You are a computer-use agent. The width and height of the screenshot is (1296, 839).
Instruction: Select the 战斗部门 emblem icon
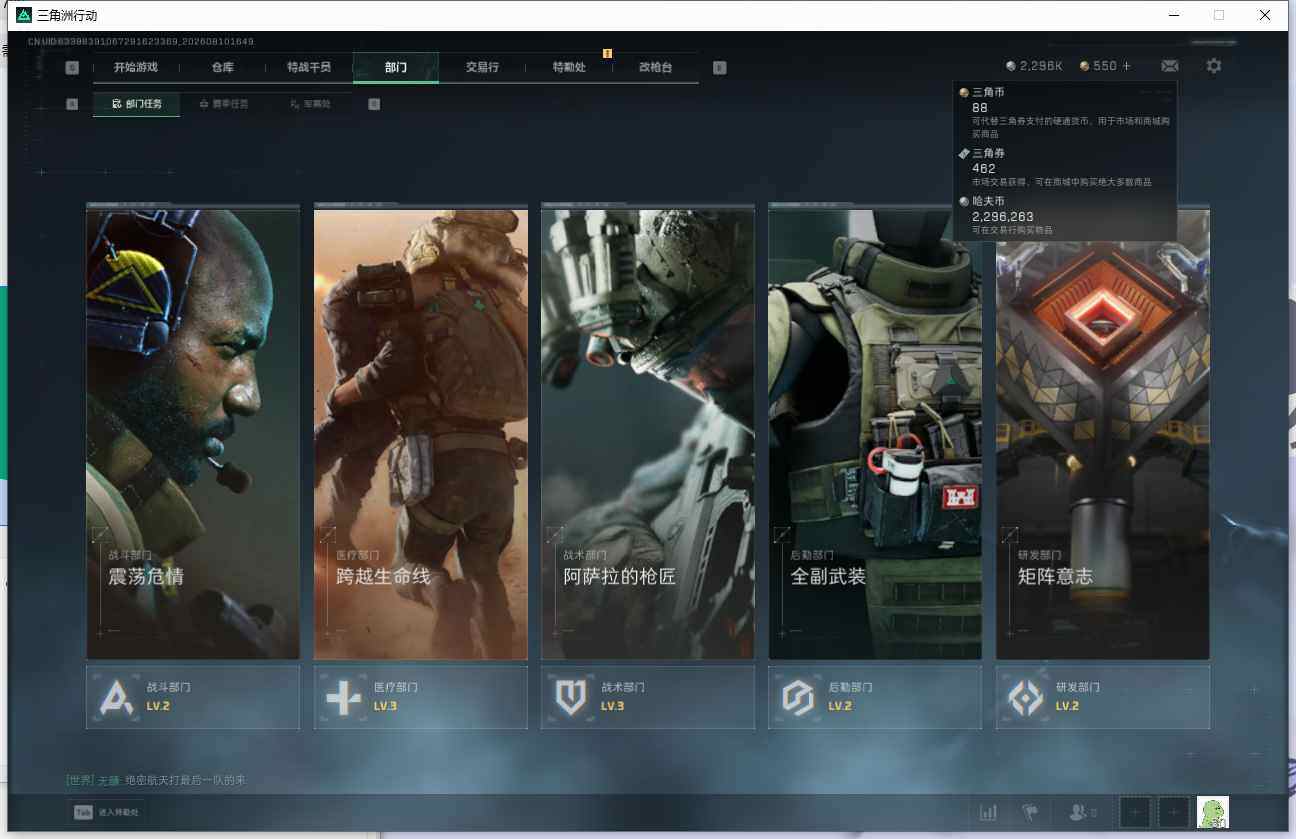(x=116, y=697)
